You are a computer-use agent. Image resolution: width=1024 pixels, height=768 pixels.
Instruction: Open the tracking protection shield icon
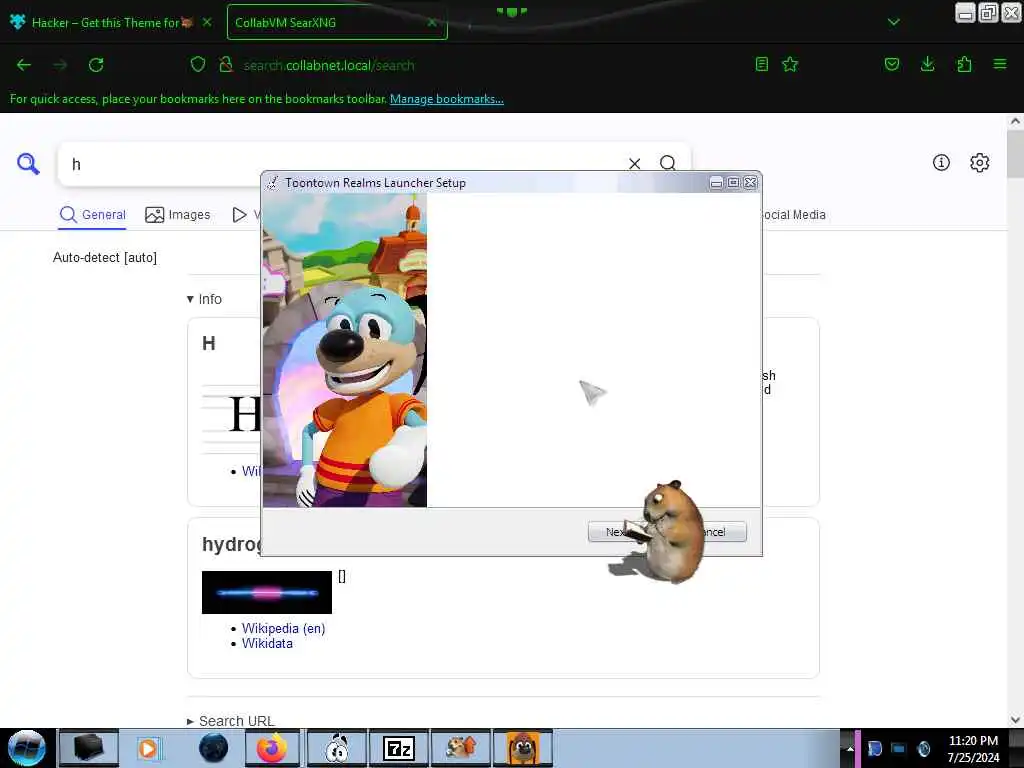tap(198, 64)
